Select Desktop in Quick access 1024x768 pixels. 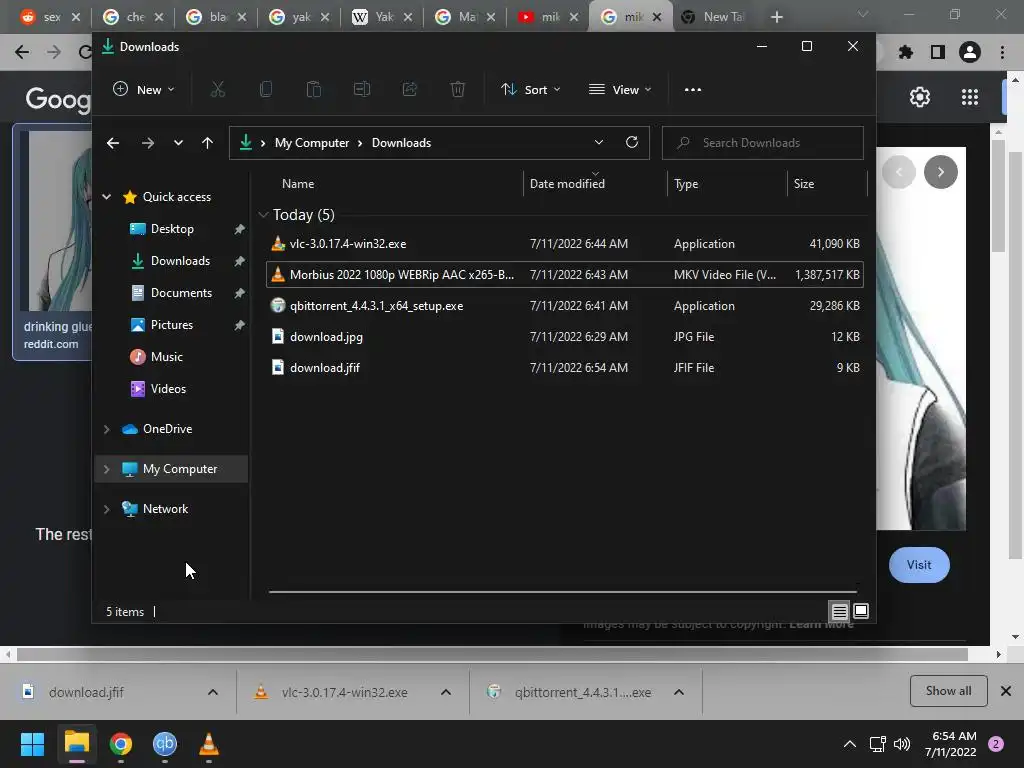(x=172, y=229)
